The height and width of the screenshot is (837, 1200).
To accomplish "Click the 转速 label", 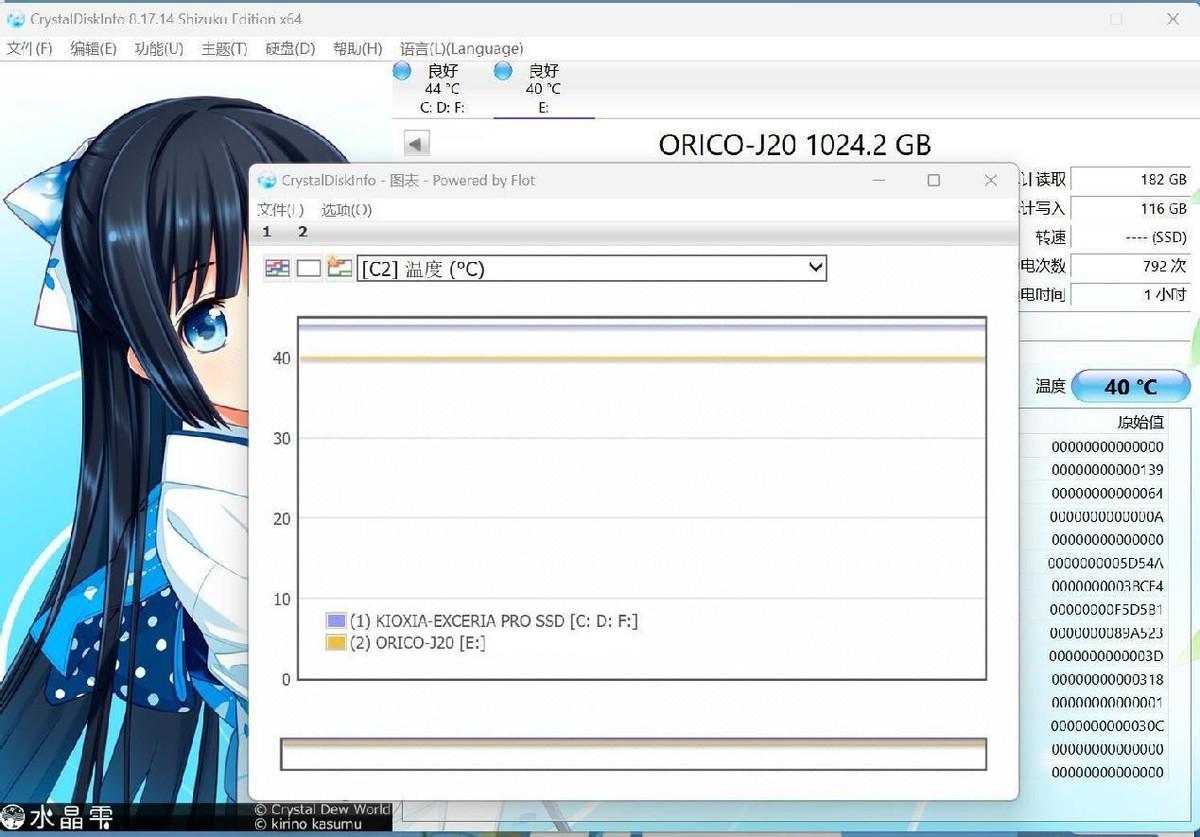I will coord(1051,237).
